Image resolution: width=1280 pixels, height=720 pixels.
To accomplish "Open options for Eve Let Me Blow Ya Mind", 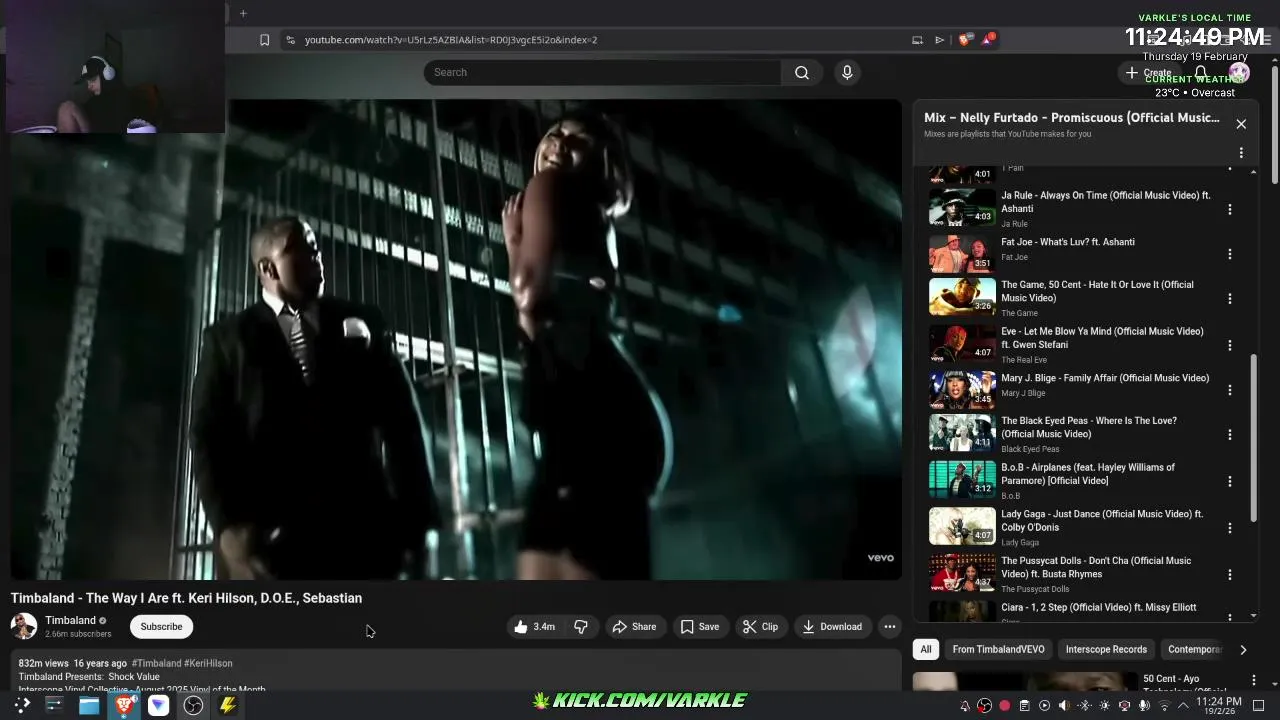I will click(1230, 345).
